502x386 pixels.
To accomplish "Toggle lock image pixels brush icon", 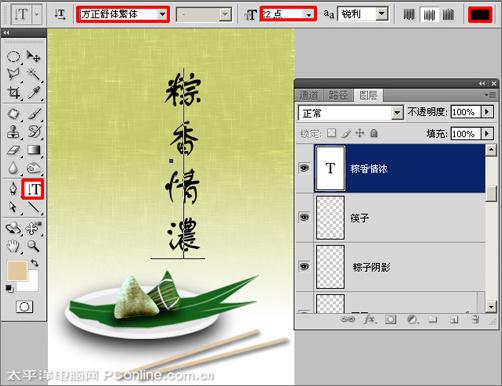I will [347, 133].
